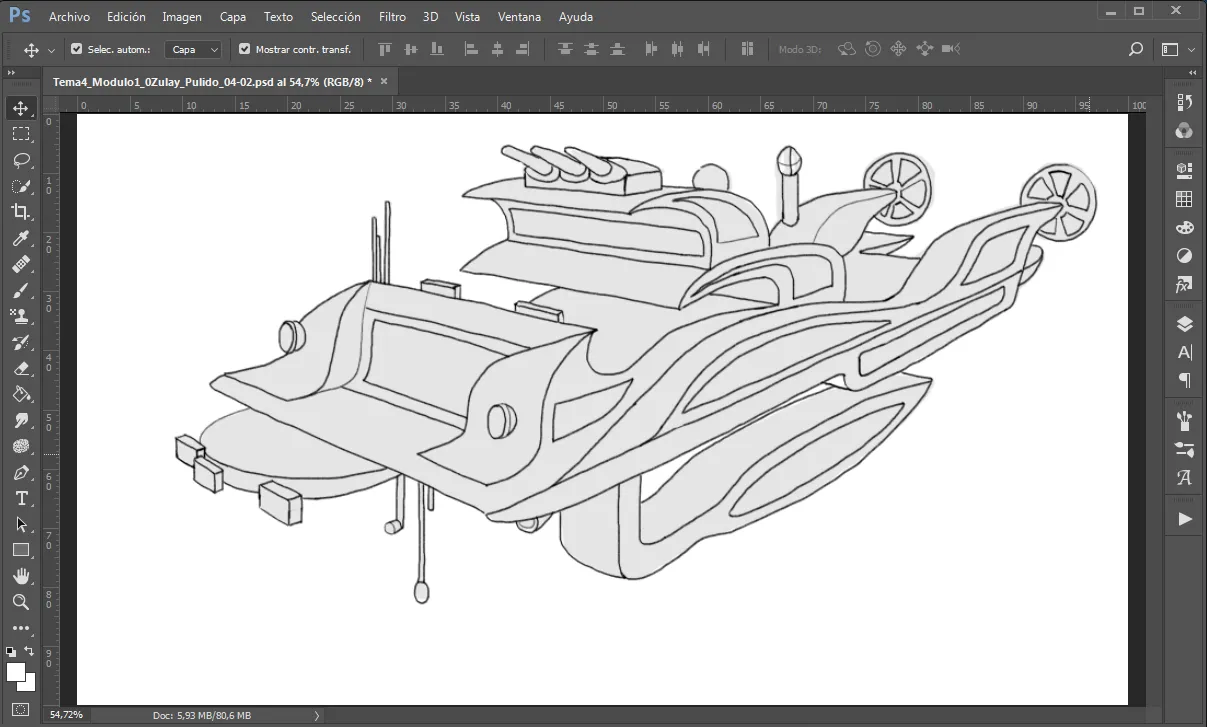
Task: Select the Lasso tool
Action: [x=21, y=160]
